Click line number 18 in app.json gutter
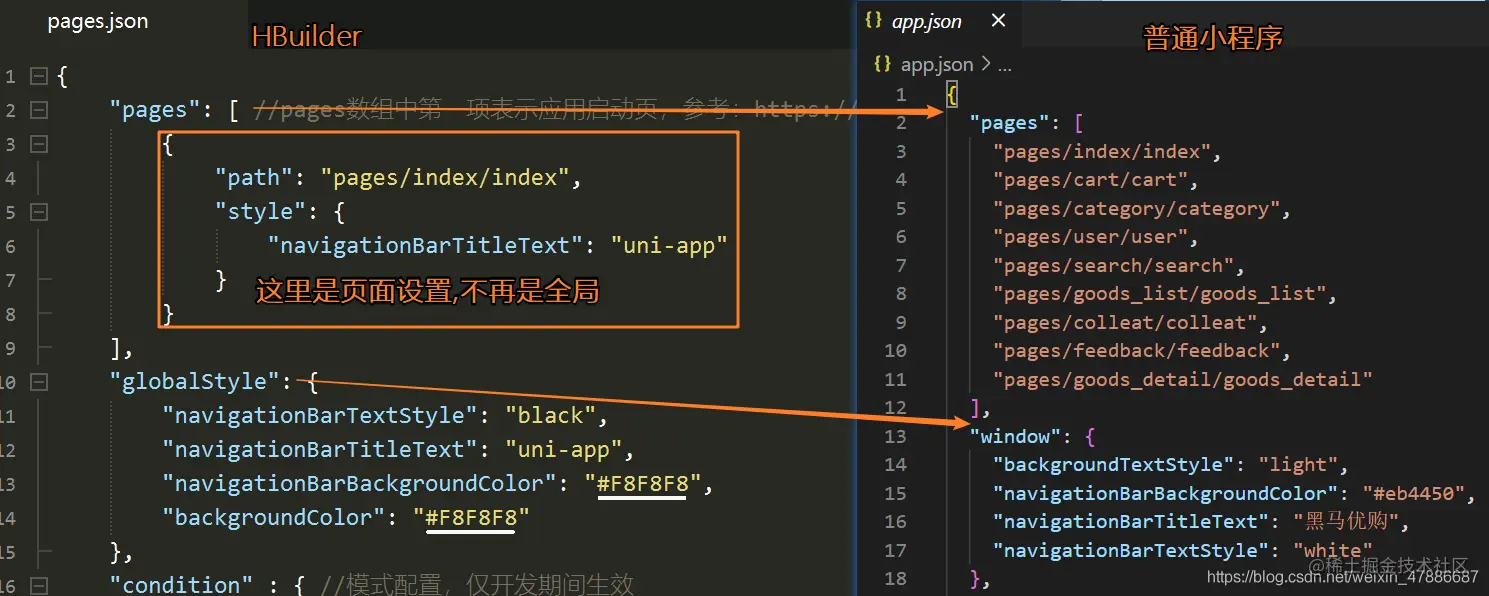Image resolution: width=1489 pixels, height=596 pixels. [x=895, y=579]
